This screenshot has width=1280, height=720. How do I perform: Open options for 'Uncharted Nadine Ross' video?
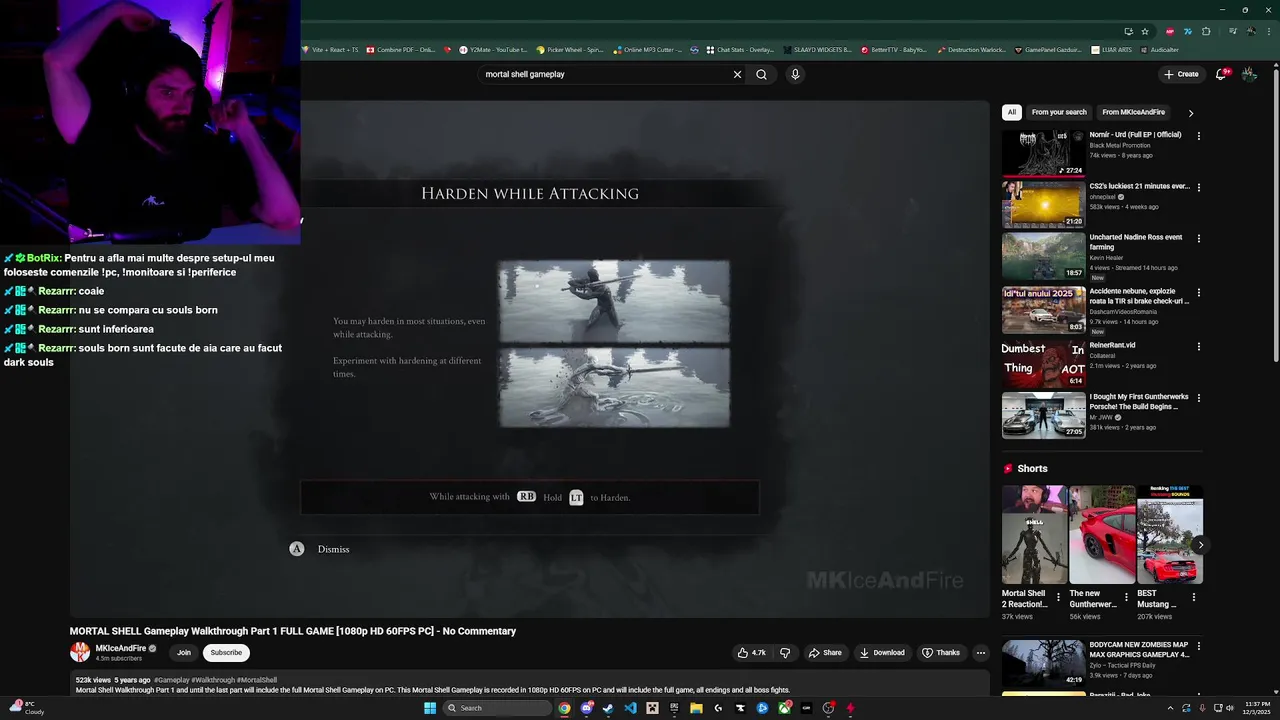pyautogui.click(x=1198, y=239)
